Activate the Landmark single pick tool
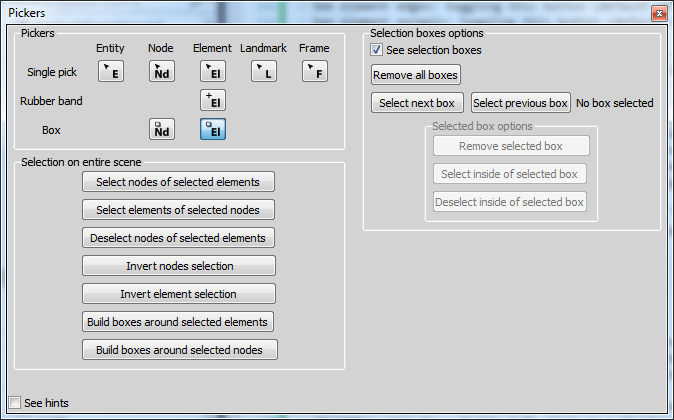 click(x=264, y=71)
